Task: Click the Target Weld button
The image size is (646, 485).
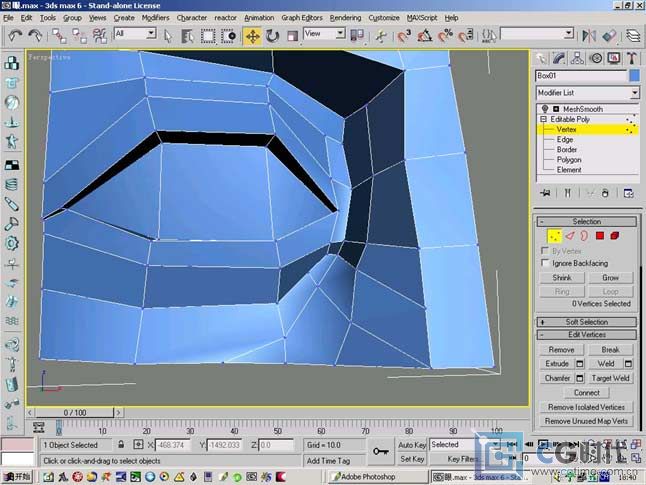Action: [x=610, y=378]
